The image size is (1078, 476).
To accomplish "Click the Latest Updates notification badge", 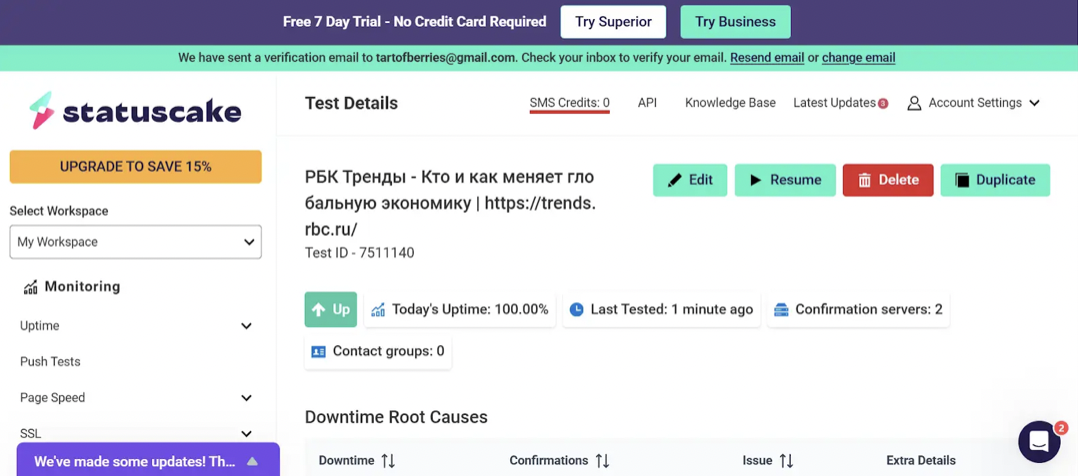I will pos(883,103).
